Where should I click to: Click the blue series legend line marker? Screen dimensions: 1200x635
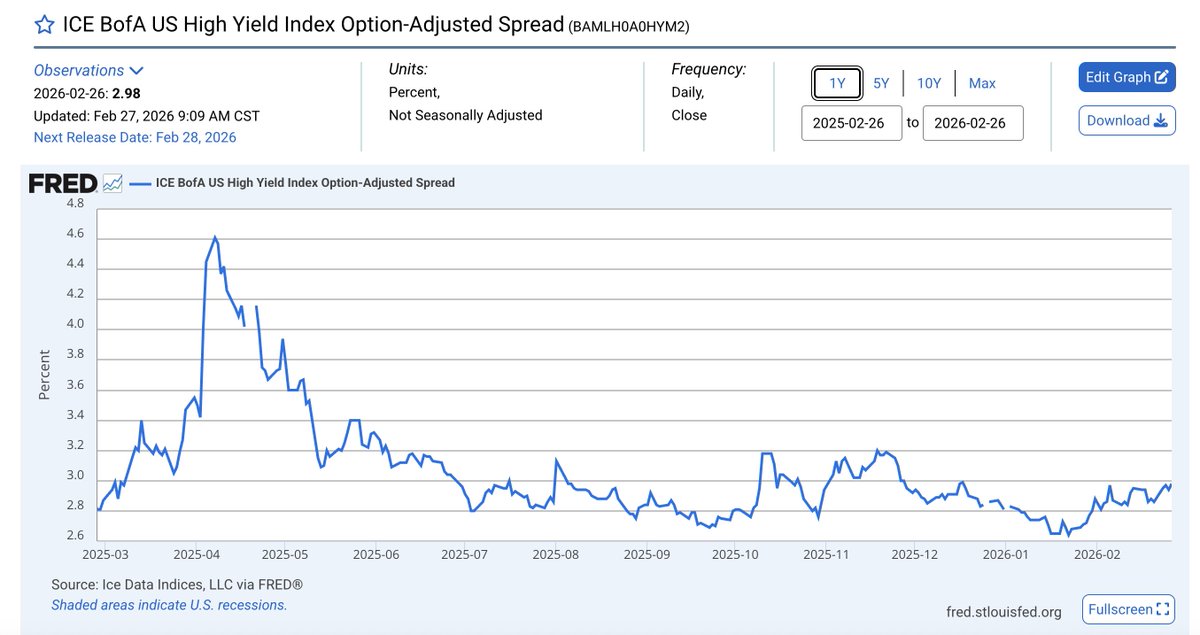140,183
